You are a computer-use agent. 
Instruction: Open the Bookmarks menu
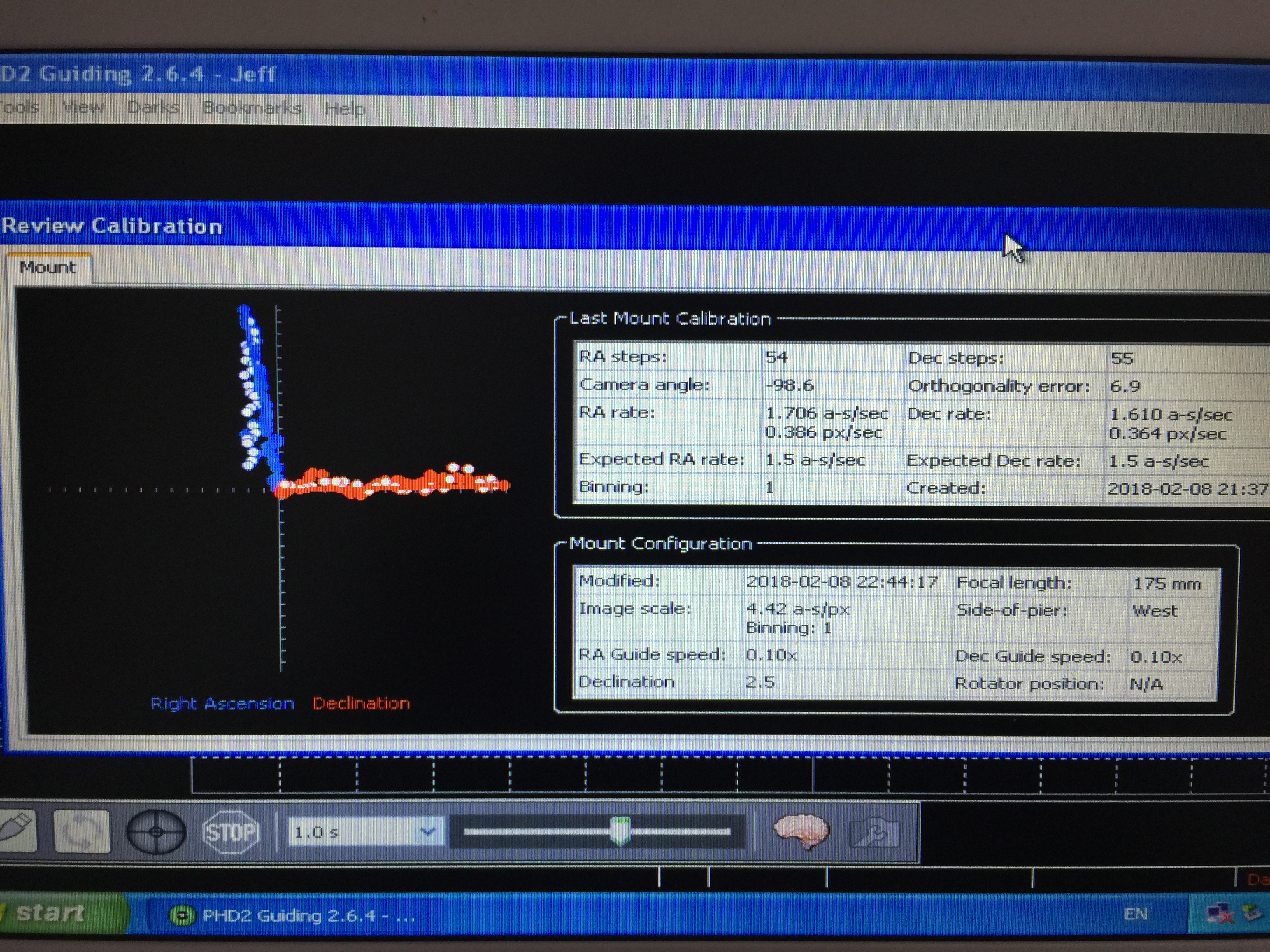[251, 108]
